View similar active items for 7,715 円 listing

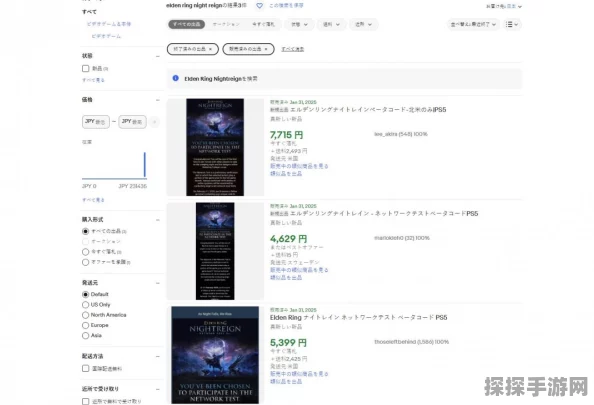point(299,166)
